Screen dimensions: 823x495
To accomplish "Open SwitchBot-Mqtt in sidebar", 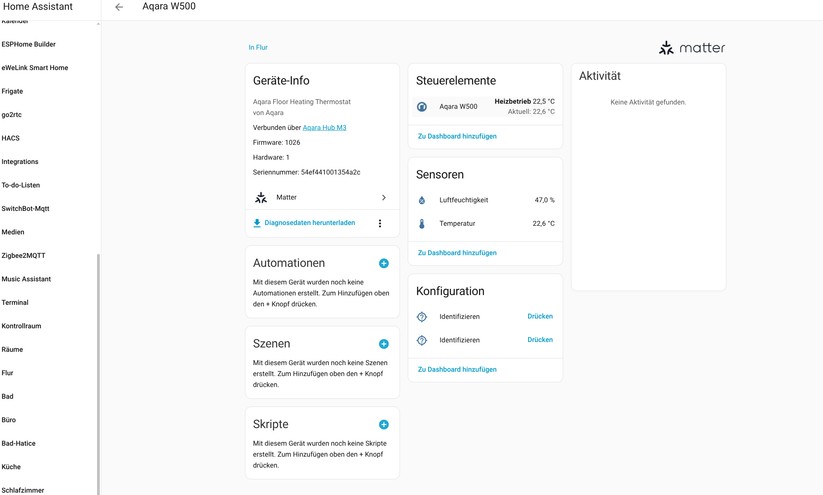I will [25, 208].
